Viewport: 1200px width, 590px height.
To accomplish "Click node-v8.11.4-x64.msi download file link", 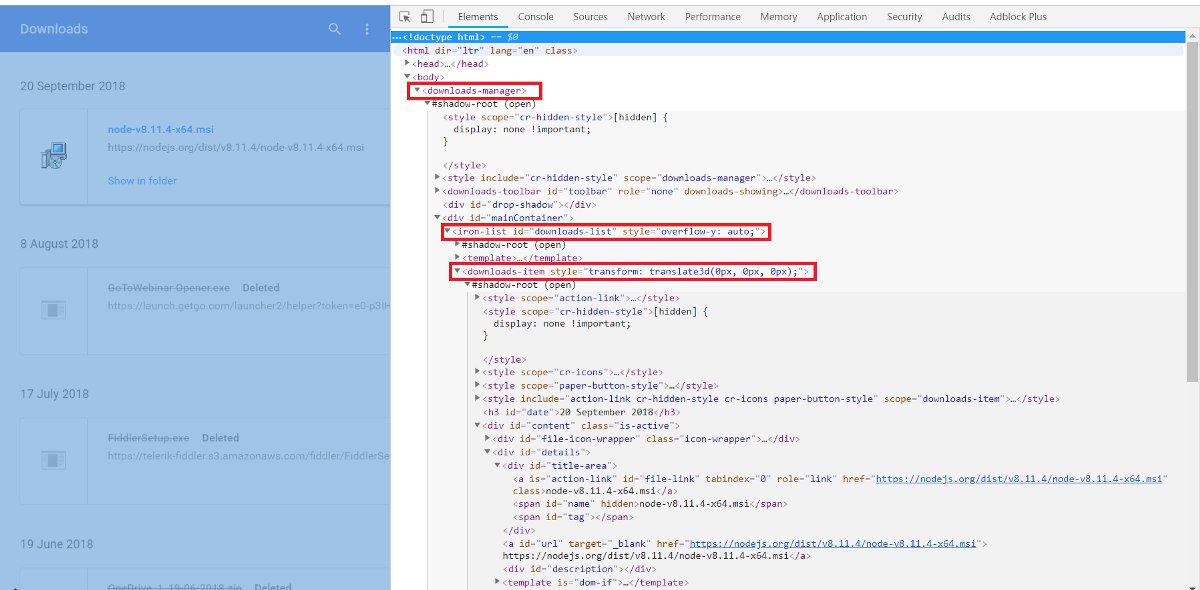I will pyautogui.click(x=160, y=129).
